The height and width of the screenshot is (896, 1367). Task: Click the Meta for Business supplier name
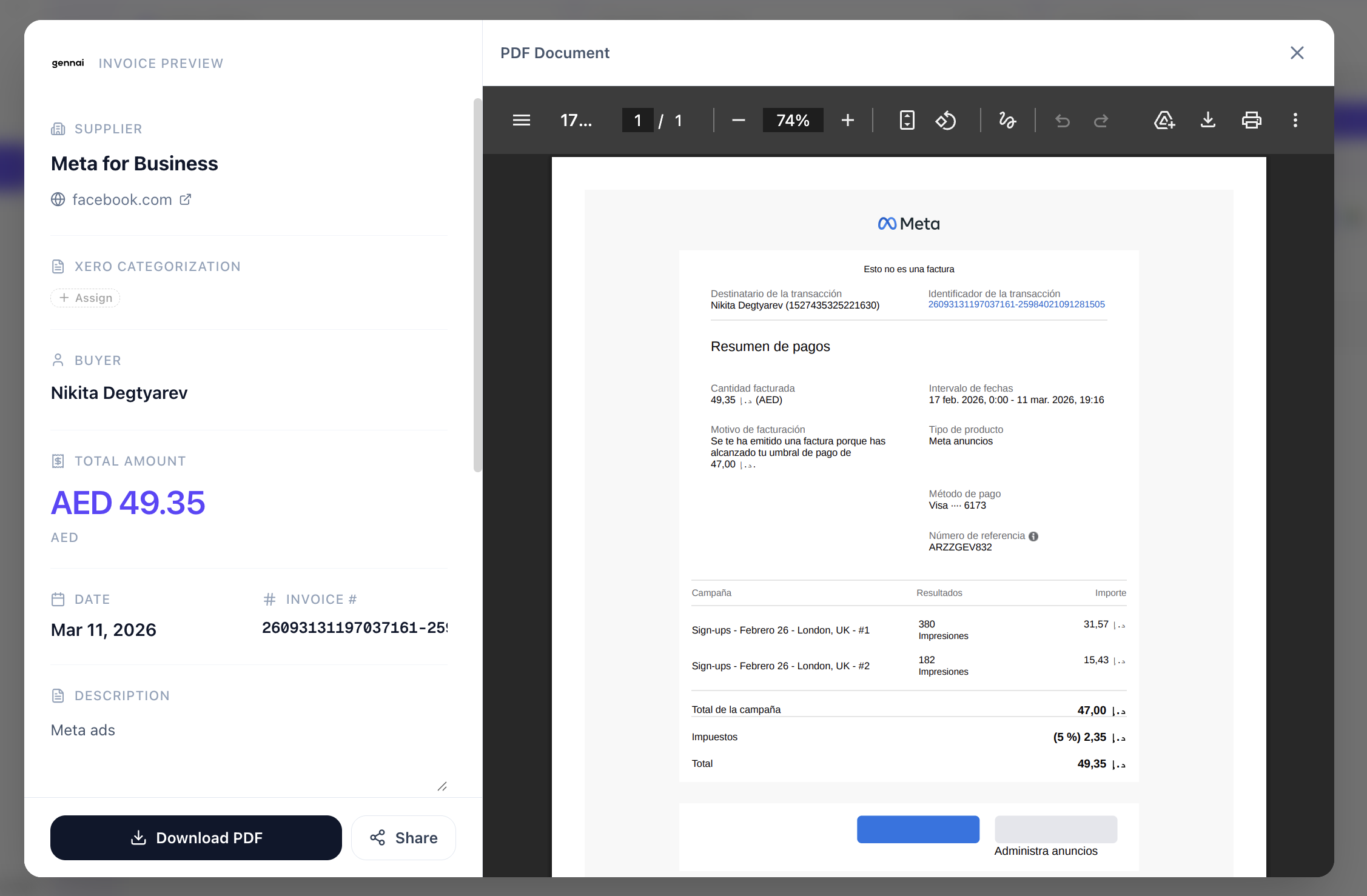(x=135, y=164)
